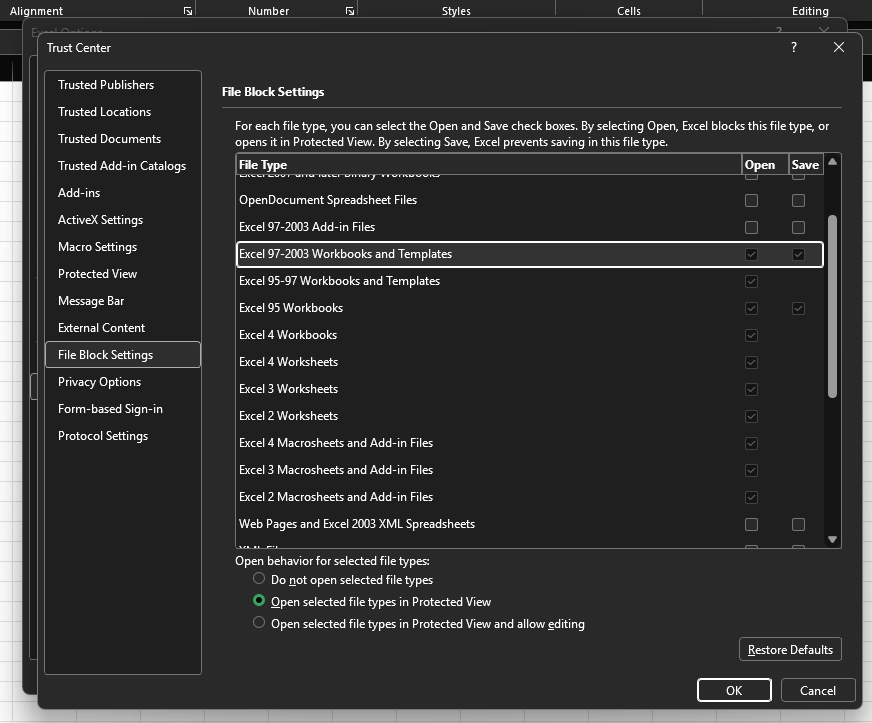Viewport: 872px width, 723px height.
Task: Click the file type list scrollbar thumb
Action: (x=833, y=306)
